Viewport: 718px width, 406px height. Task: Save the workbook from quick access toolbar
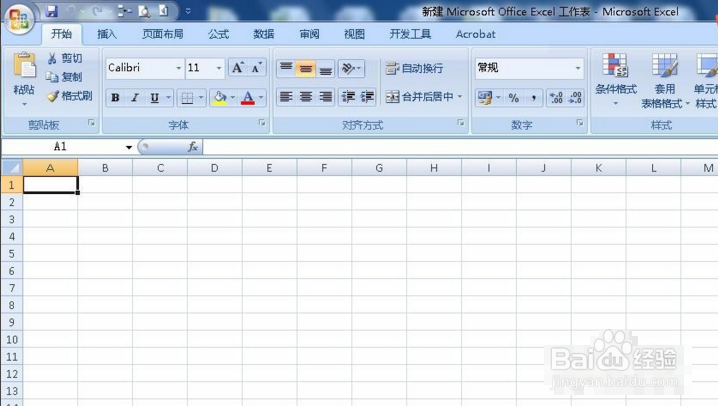[51, 11]
